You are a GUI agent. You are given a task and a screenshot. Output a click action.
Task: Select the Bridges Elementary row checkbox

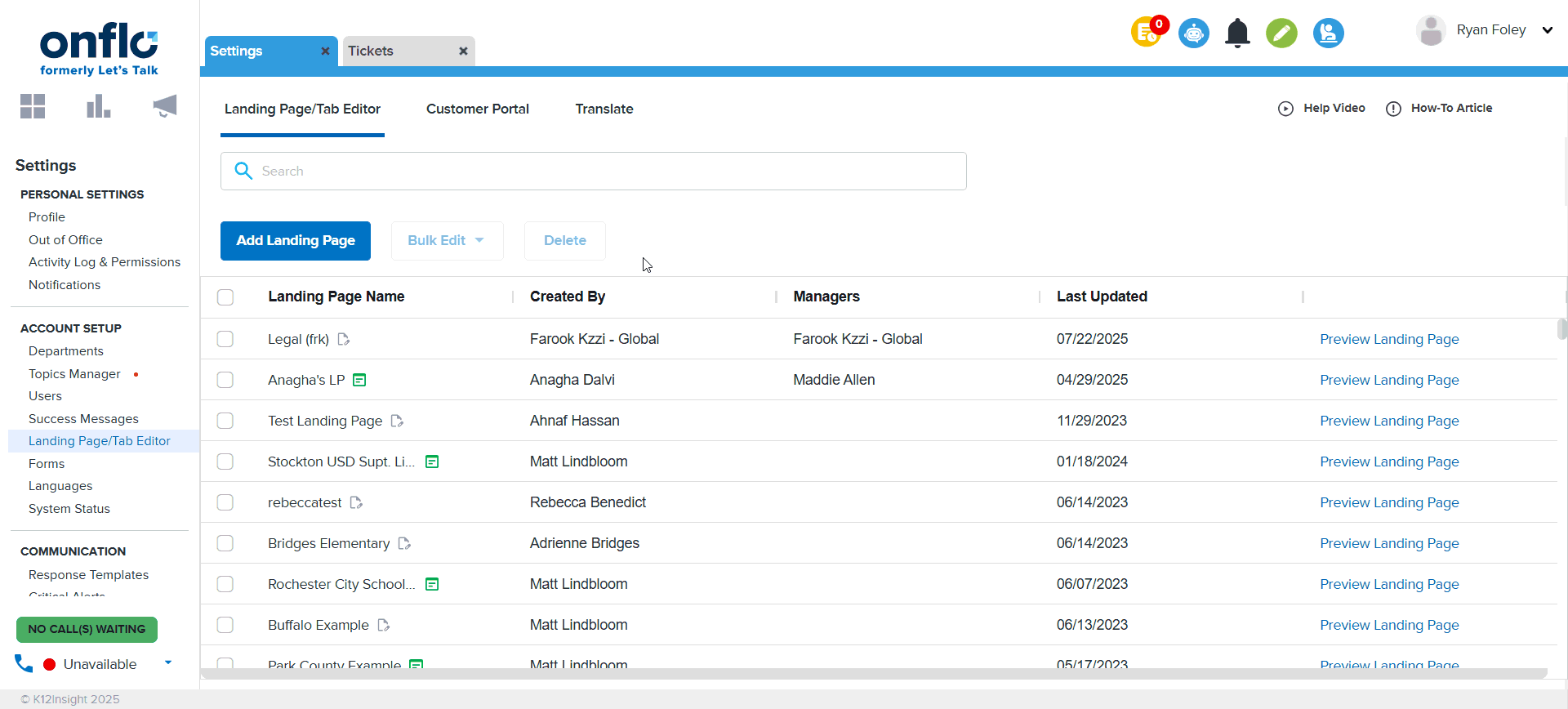[x=225, y=543]
